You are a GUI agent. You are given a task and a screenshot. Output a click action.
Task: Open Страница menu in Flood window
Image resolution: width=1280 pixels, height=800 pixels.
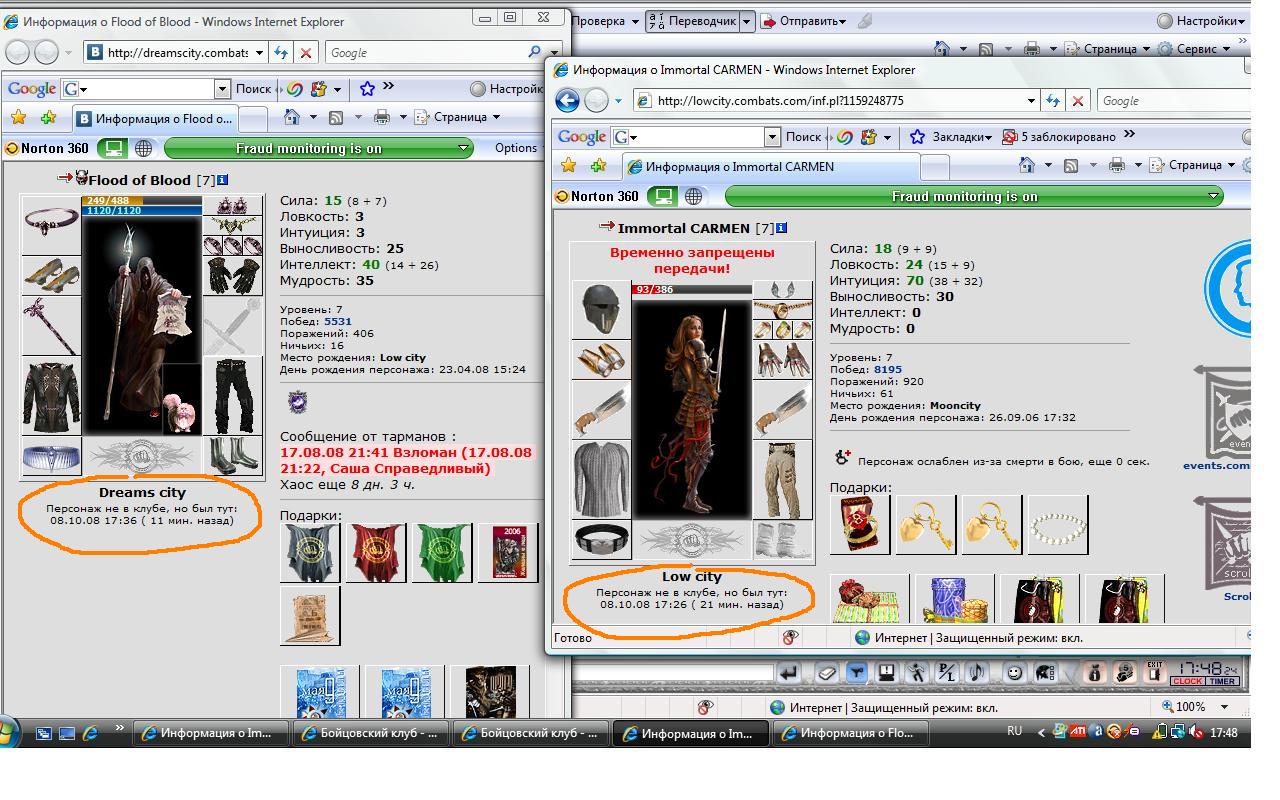[x=458, y=117]
